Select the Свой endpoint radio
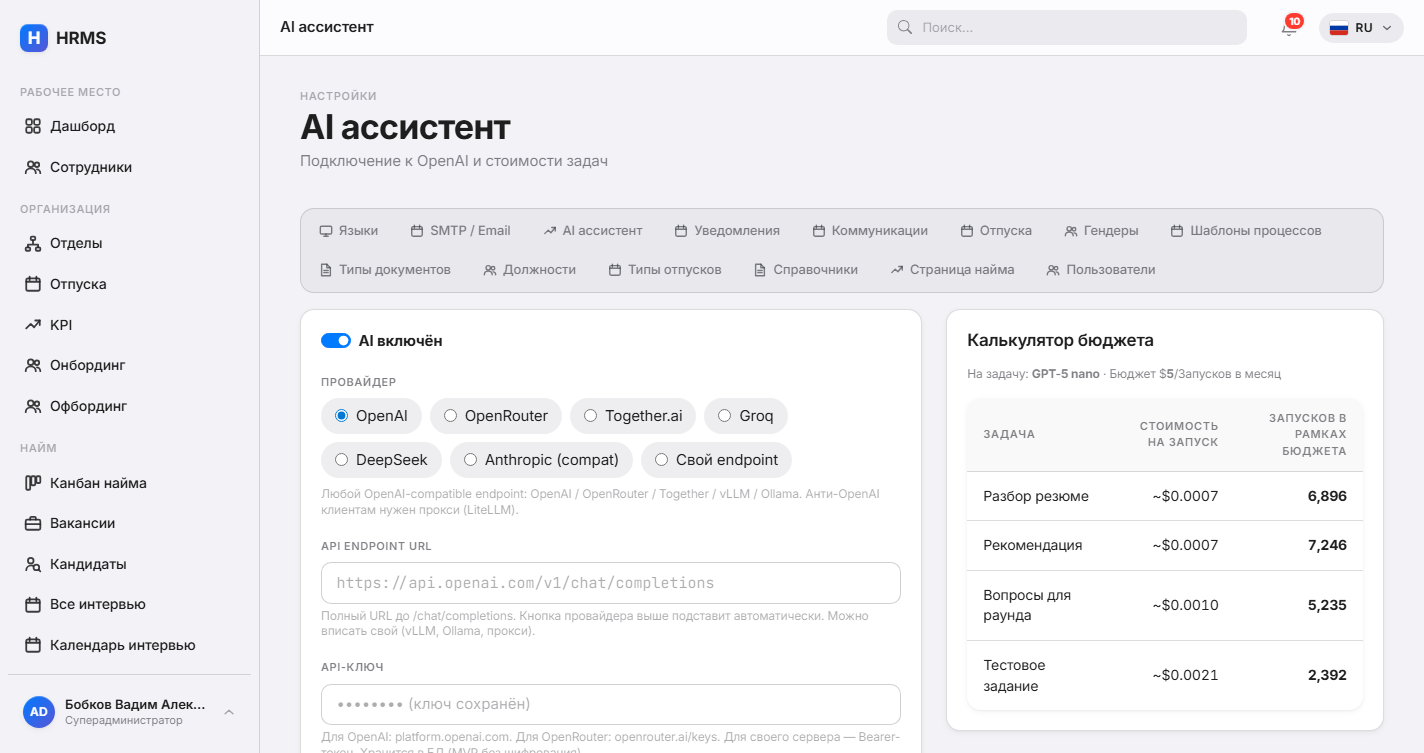This screenshot has height=753, width=1424. pos(662,460)
